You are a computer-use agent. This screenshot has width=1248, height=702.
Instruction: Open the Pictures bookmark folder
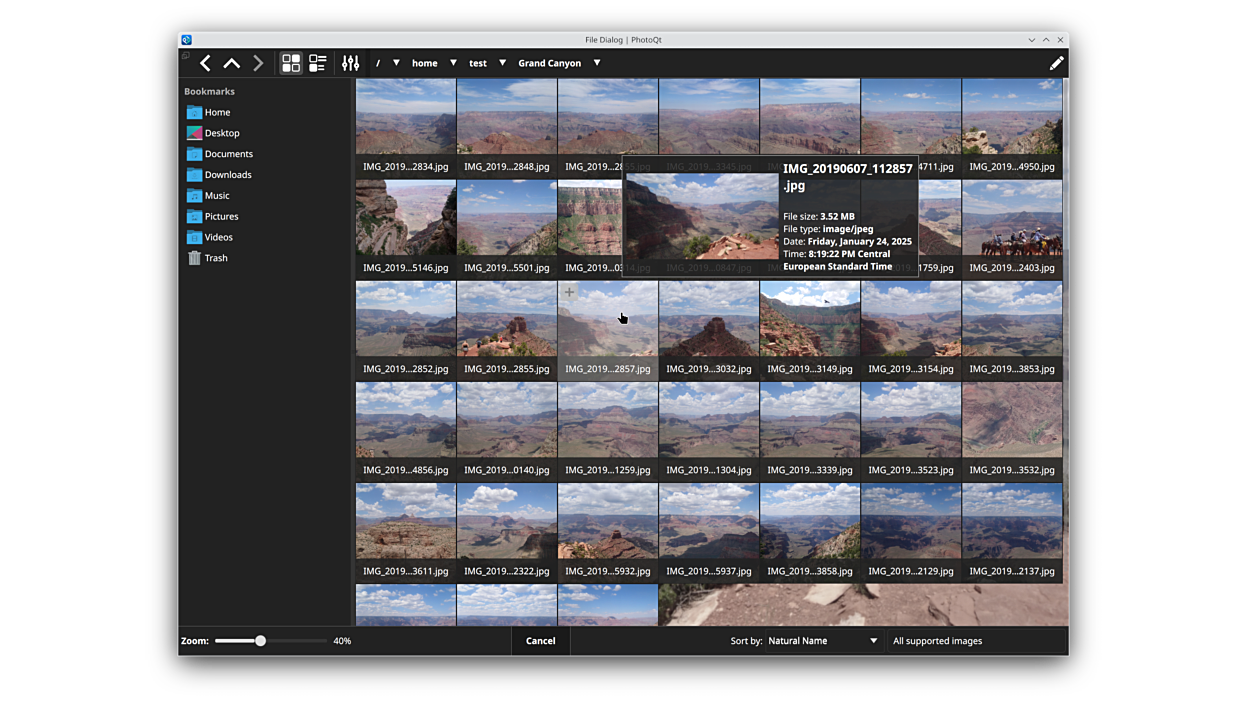pos(221,216)
